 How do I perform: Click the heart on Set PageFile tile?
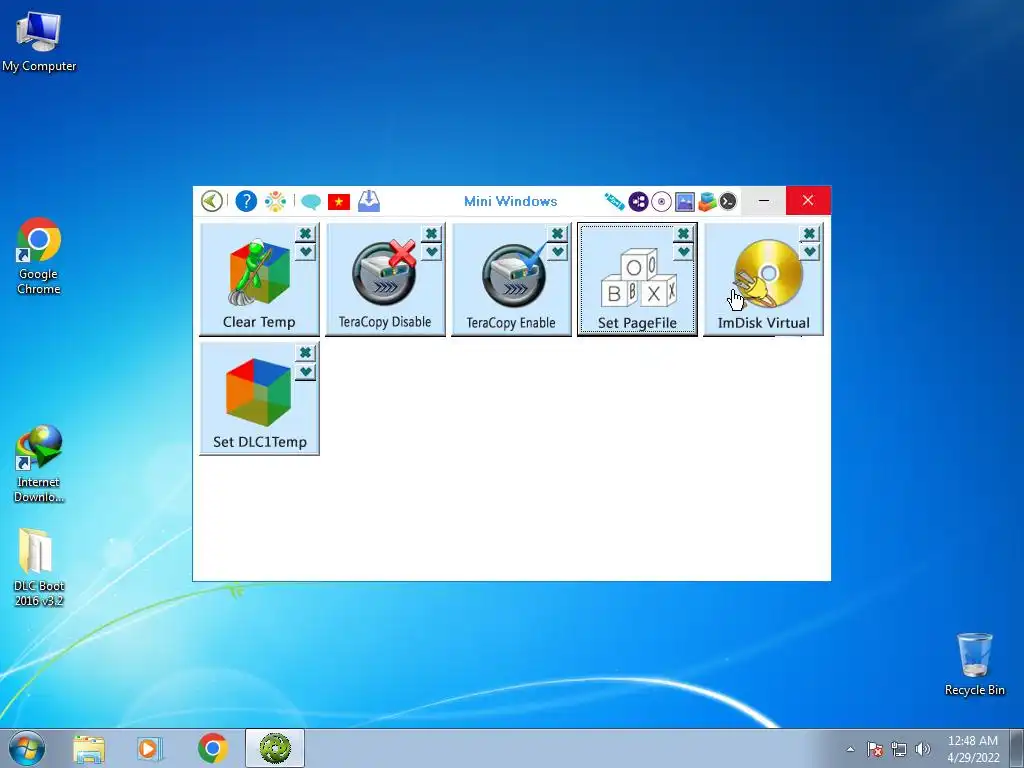[x=683, y=251]
